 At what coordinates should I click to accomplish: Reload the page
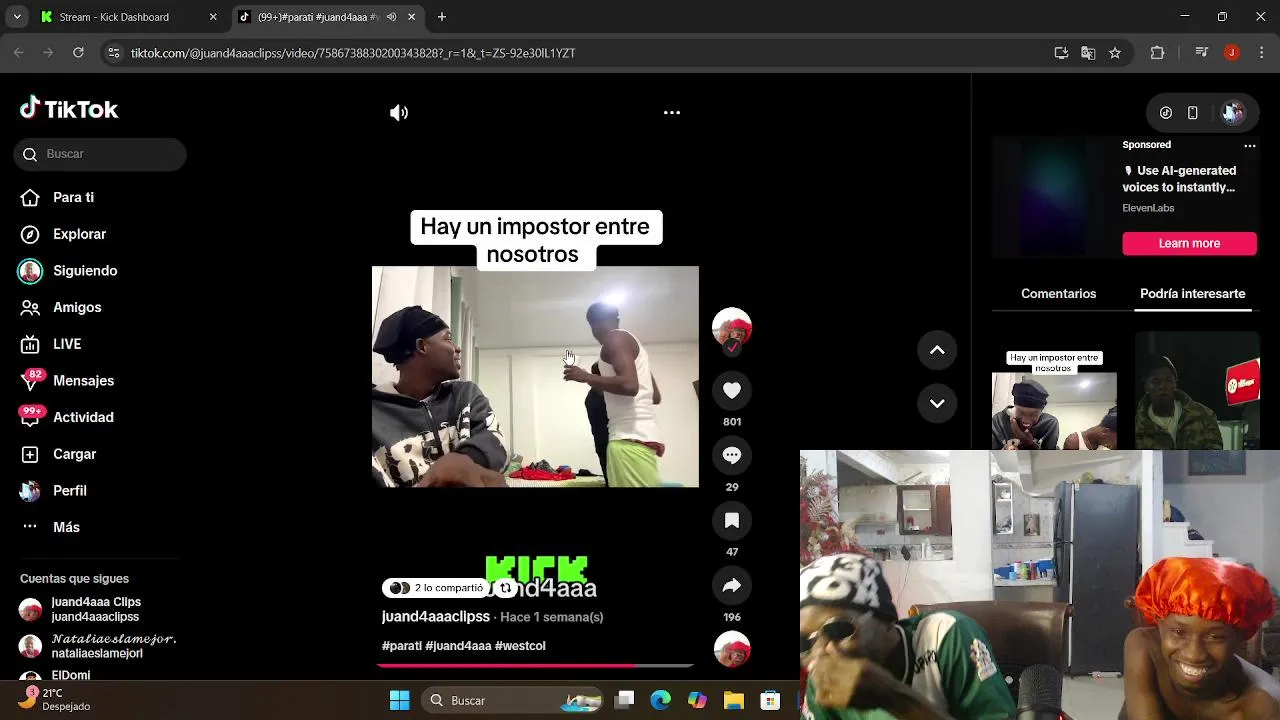78,53
